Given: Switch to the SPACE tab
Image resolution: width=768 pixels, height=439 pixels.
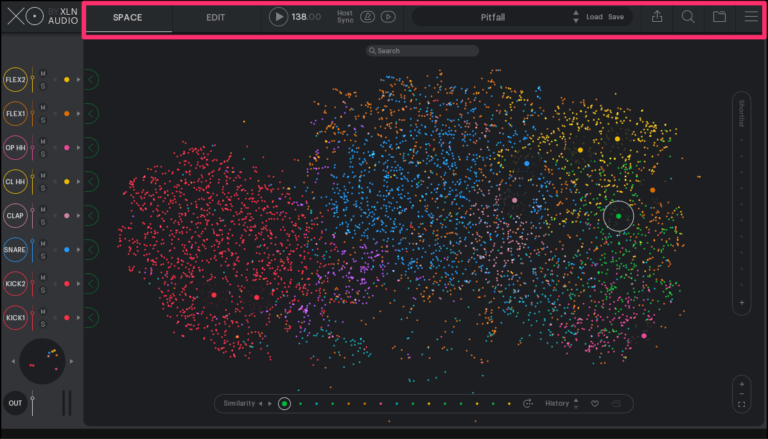Looking at the screenshot, I should pyautogui.click(x=127, y=17).
